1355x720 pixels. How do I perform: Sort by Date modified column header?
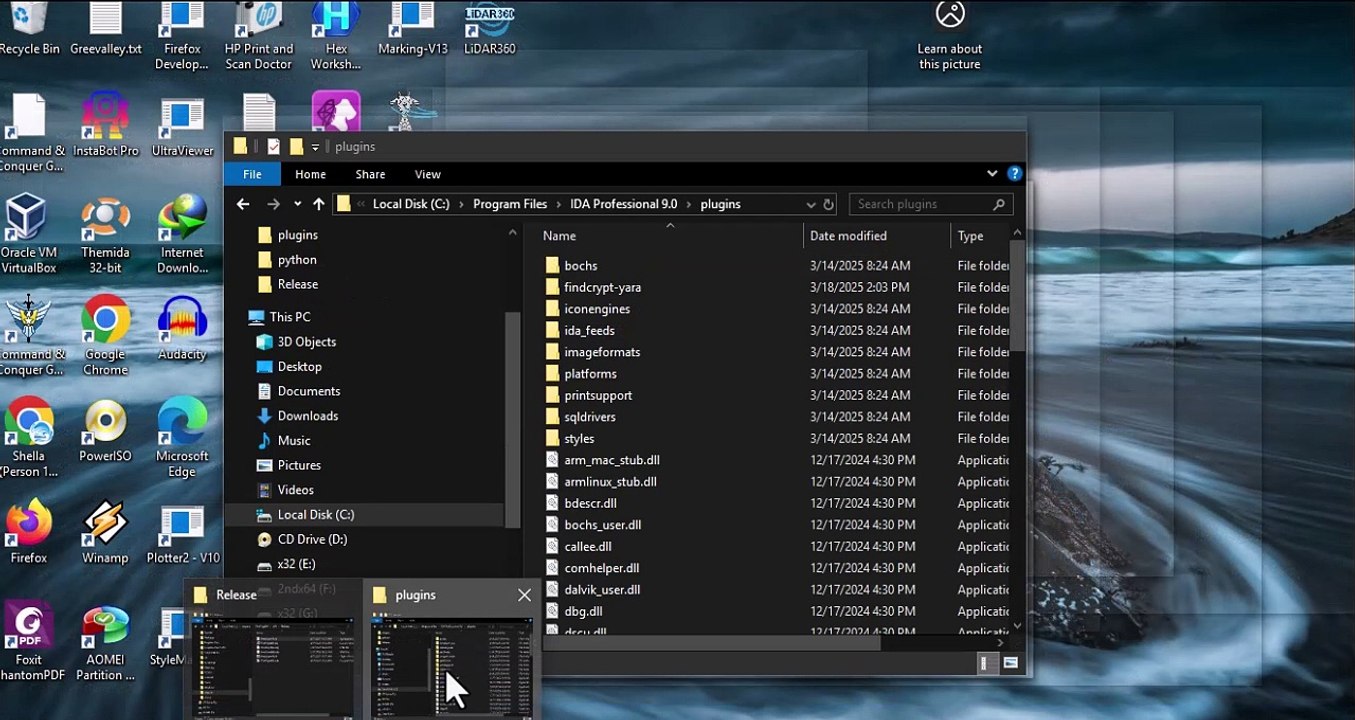(x=876, y=236)
